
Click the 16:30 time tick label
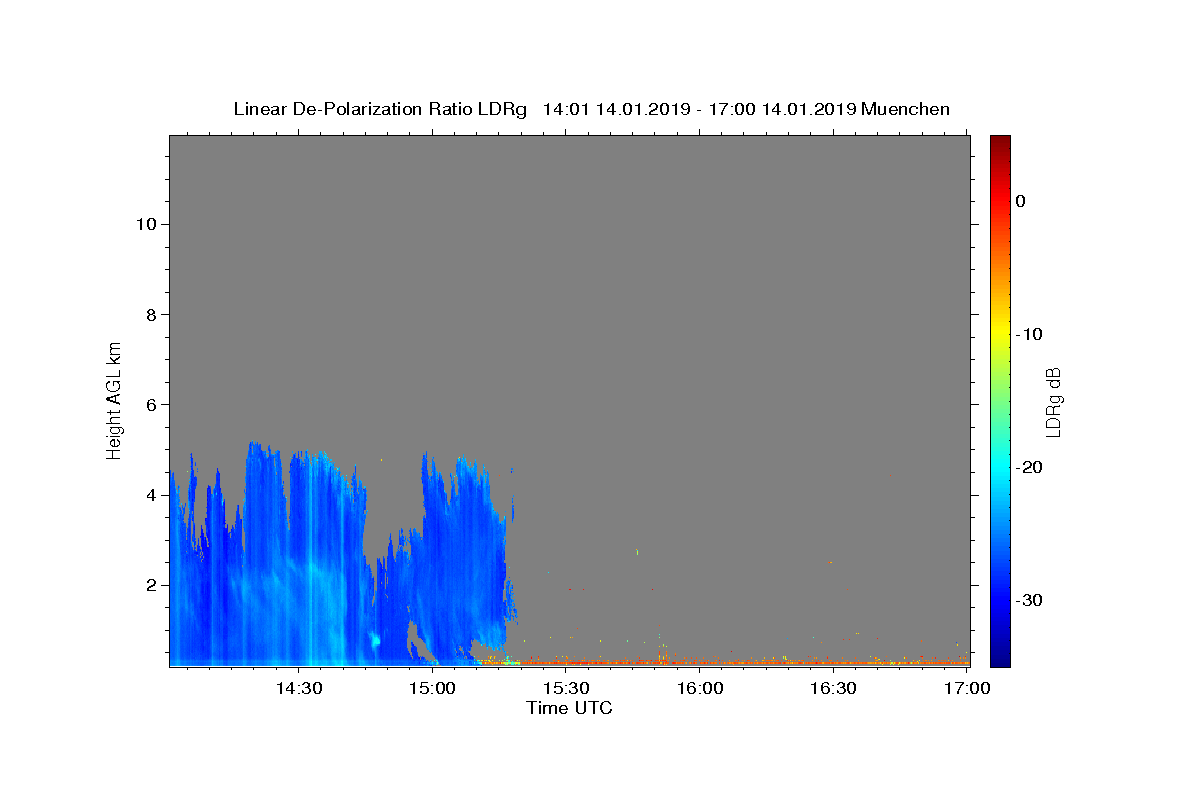click(x=833, y=688)
